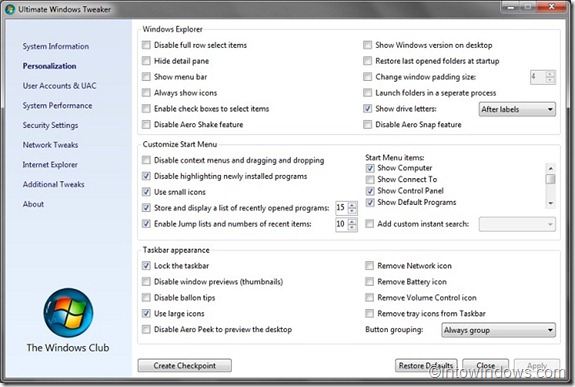Click The Windows Club logo
This screenshot has height=387, width=575.
click(x=68, y=313)
